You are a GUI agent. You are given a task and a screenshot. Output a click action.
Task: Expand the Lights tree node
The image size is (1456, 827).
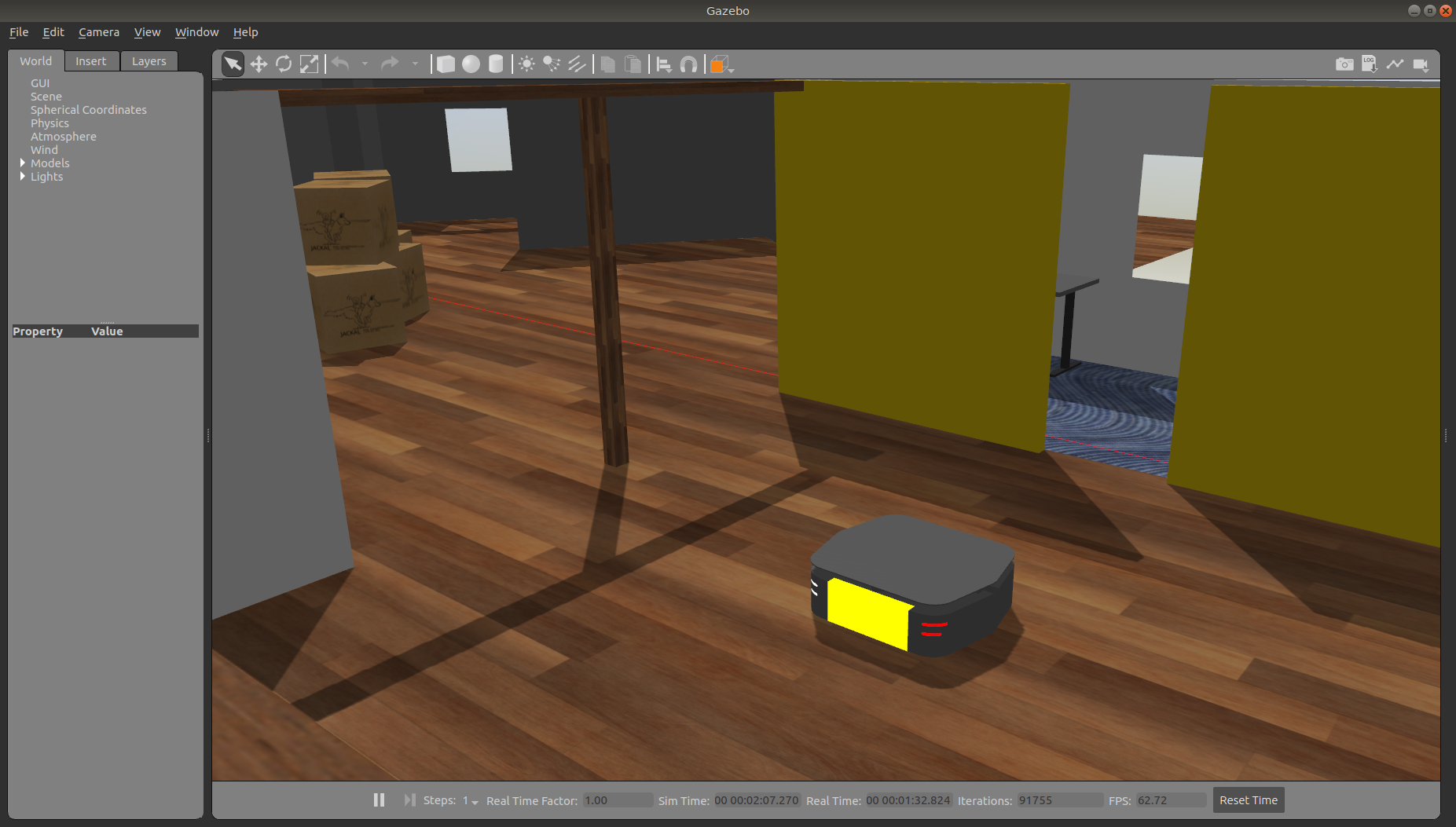coord(22,177)
